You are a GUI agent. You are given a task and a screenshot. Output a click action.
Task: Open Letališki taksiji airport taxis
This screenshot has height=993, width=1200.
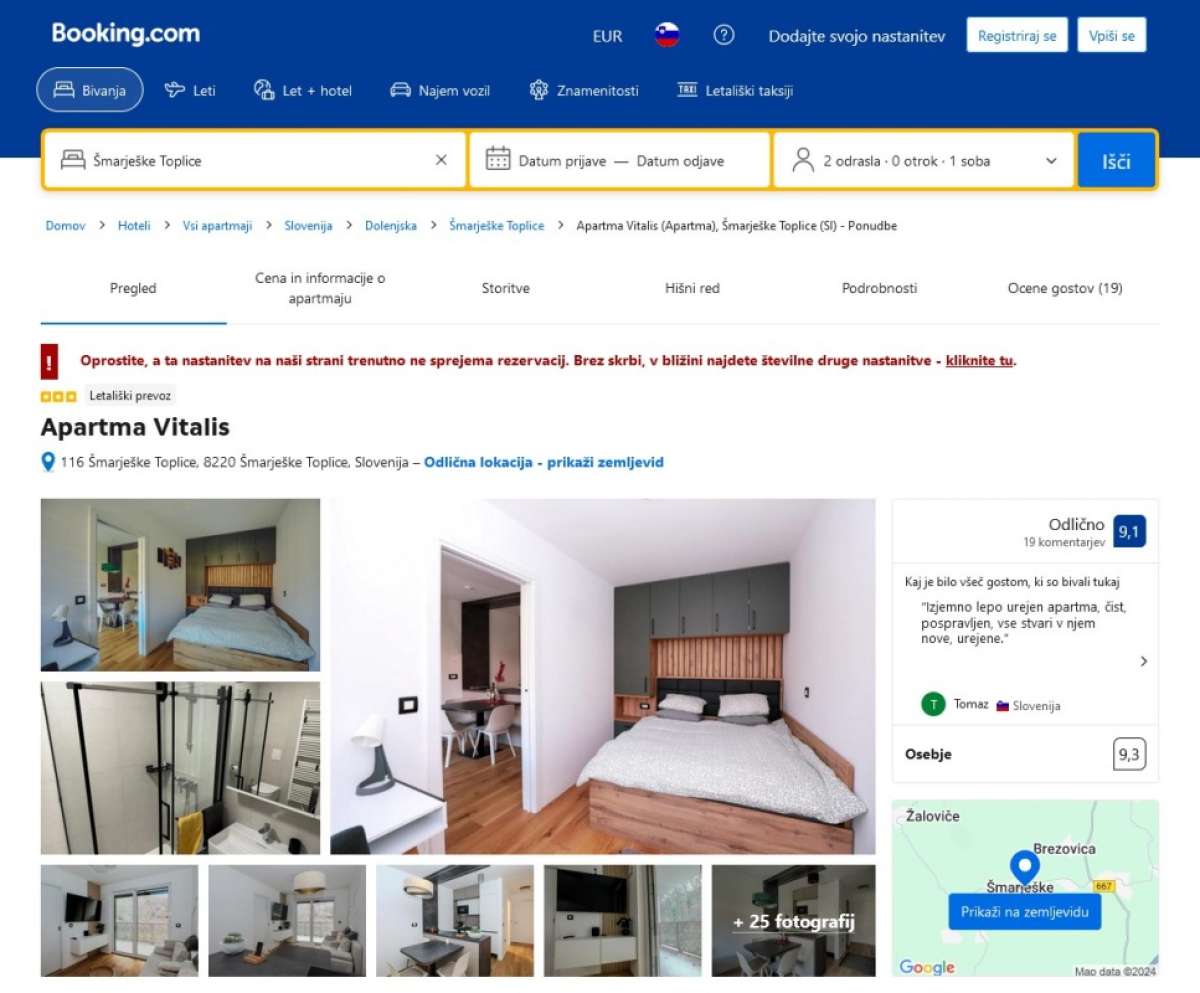(x=735, y=90)
